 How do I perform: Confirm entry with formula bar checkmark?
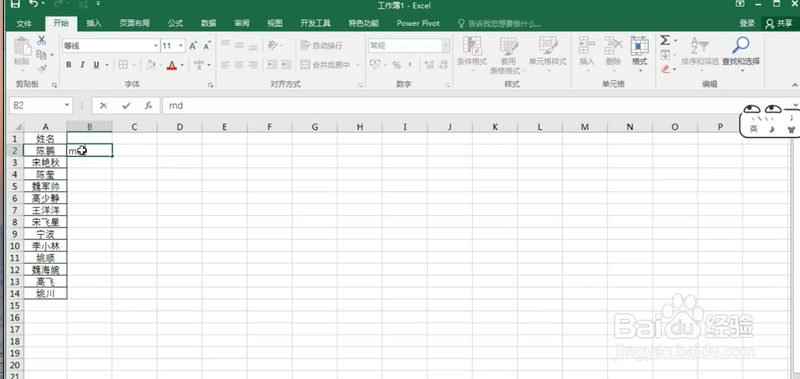point(126,106)
